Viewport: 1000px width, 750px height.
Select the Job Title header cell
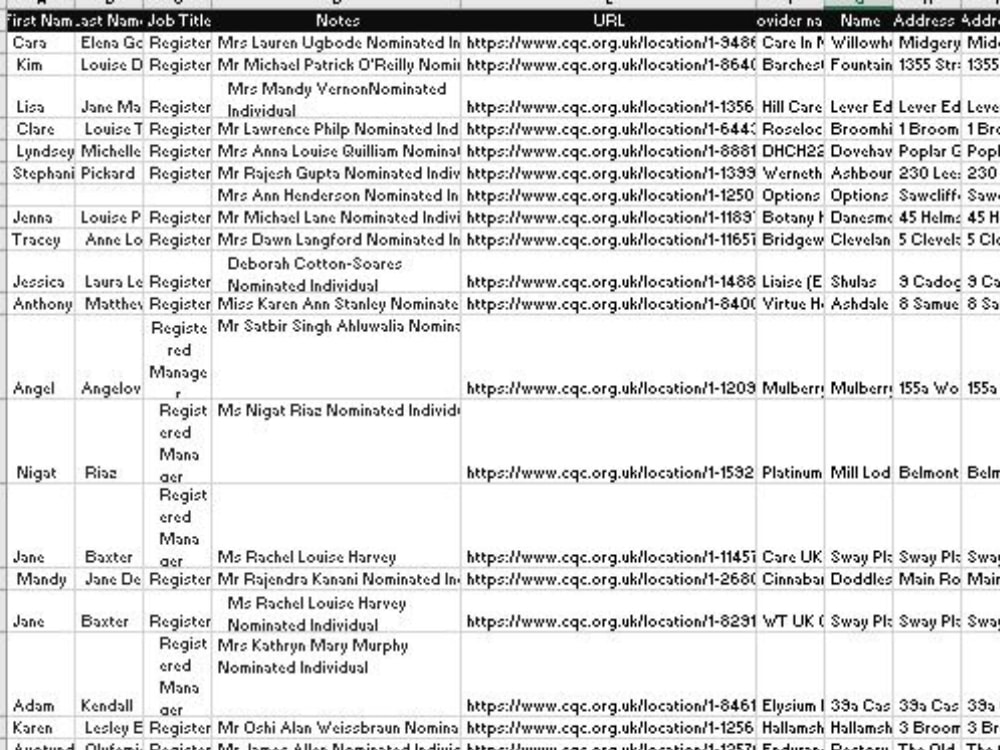click(x=178, y=20)
